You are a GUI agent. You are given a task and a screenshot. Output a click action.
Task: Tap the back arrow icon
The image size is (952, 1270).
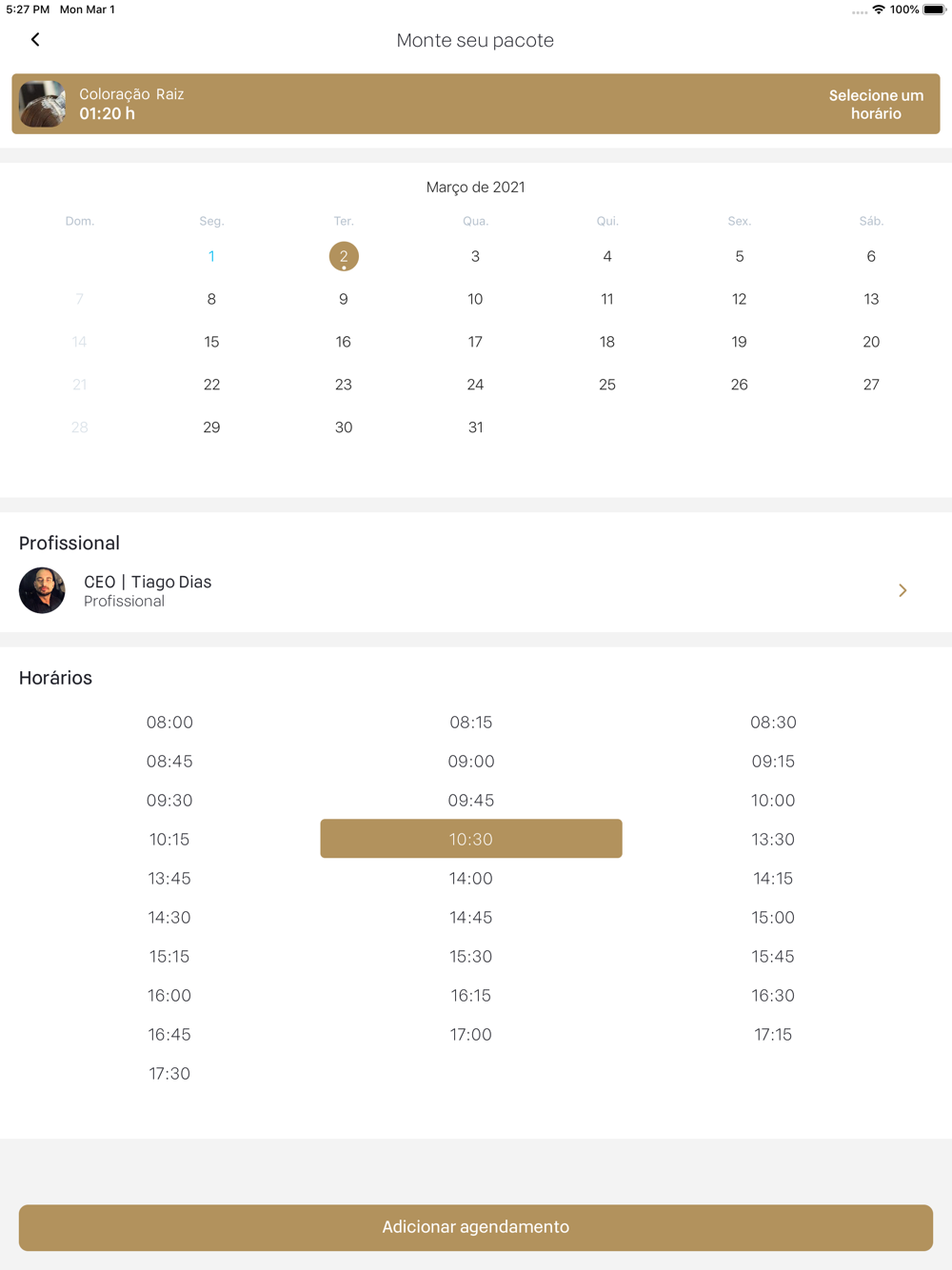(x=35, y=40)
